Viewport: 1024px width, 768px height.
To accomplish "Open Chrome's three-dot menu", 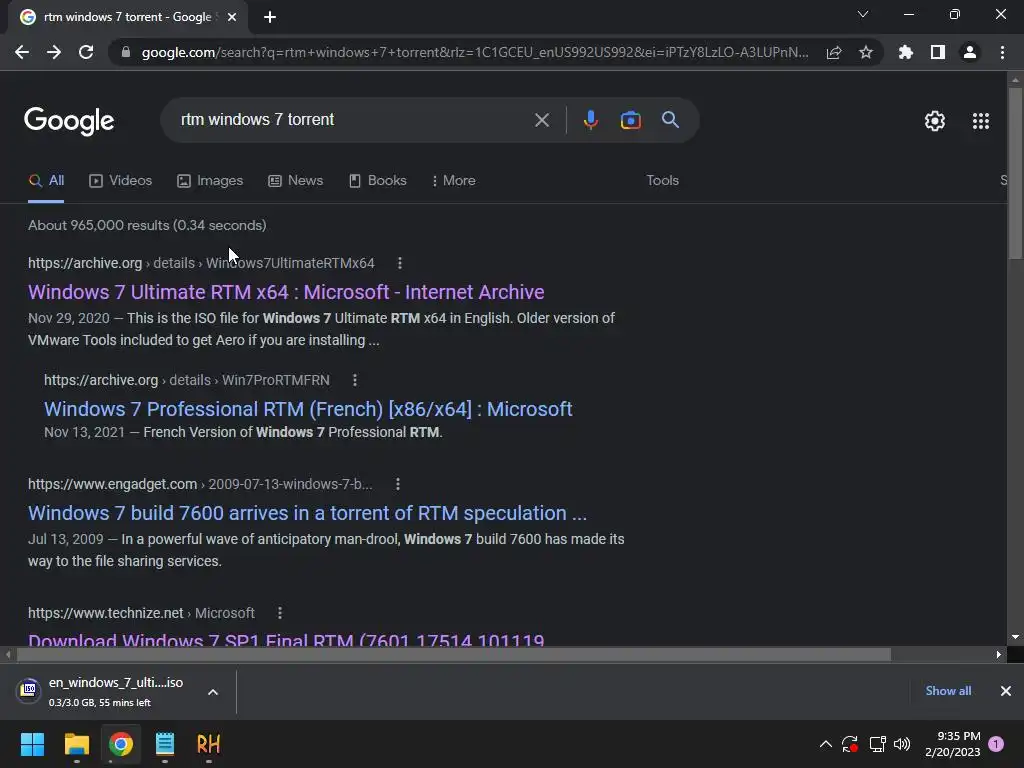I will pyautogui.click(x=1002, y=52).
